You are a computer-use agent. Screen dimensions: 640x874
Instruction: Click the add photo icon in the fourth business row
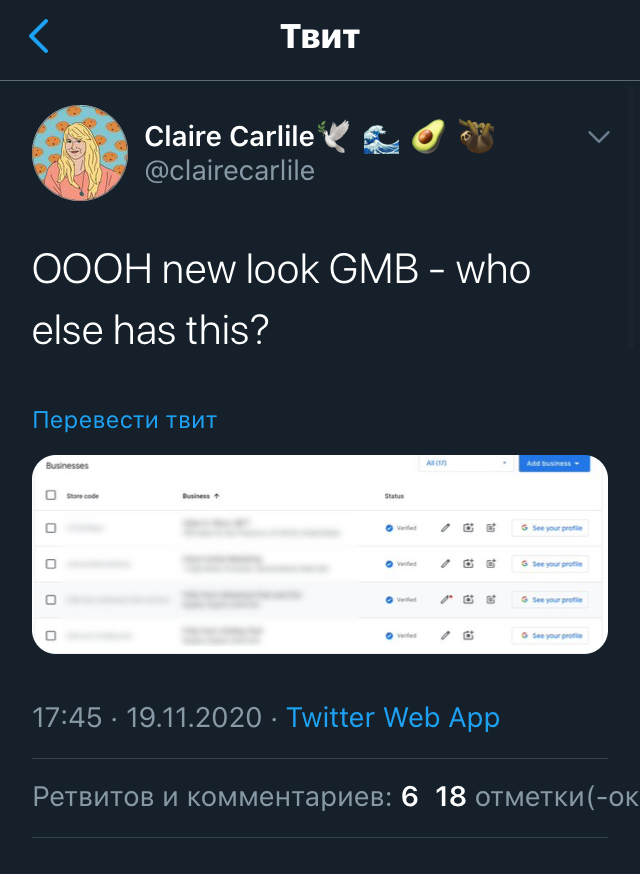[468, 635]
